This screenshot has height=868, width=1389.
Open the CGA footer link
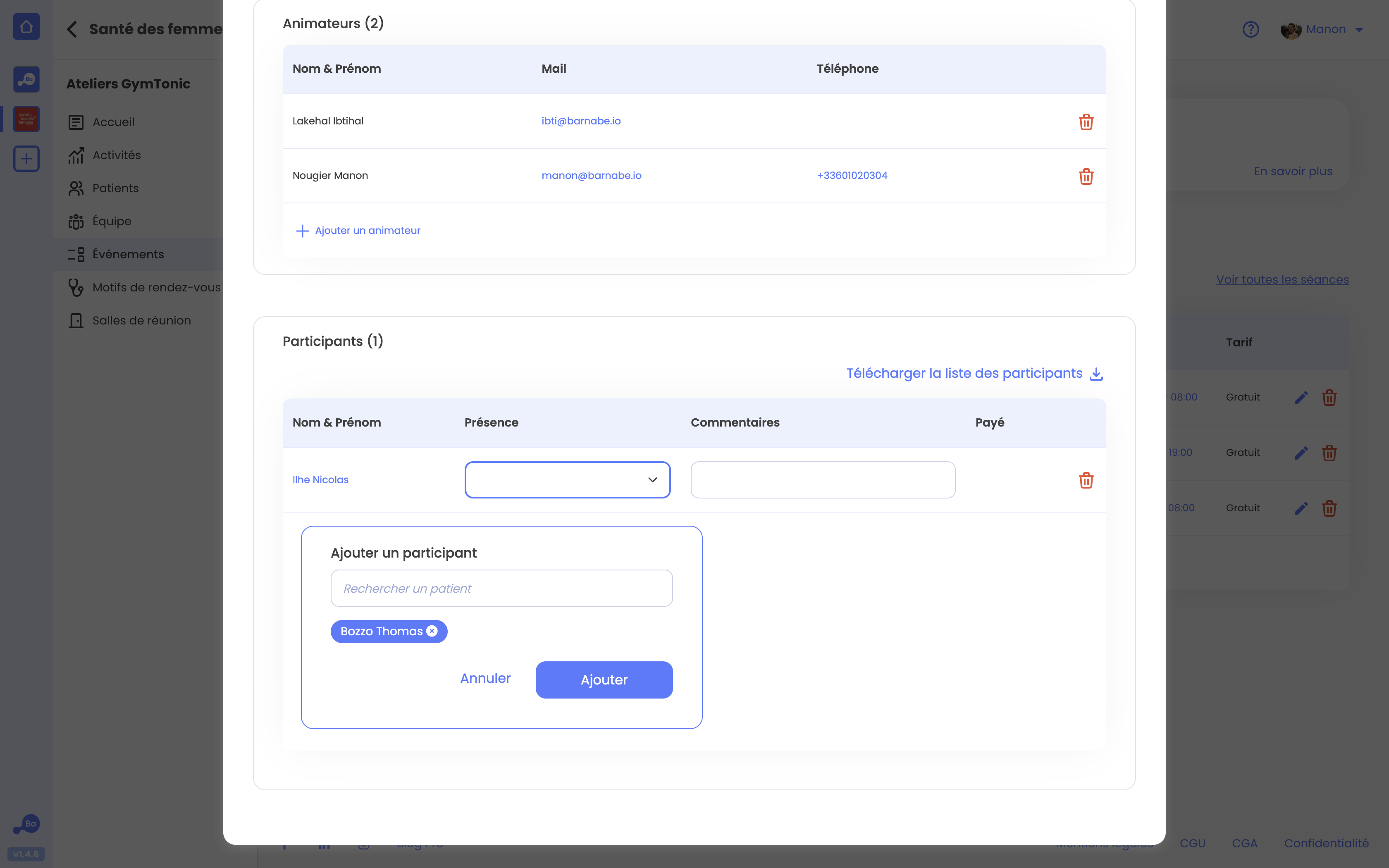(x=1244, y=843)
